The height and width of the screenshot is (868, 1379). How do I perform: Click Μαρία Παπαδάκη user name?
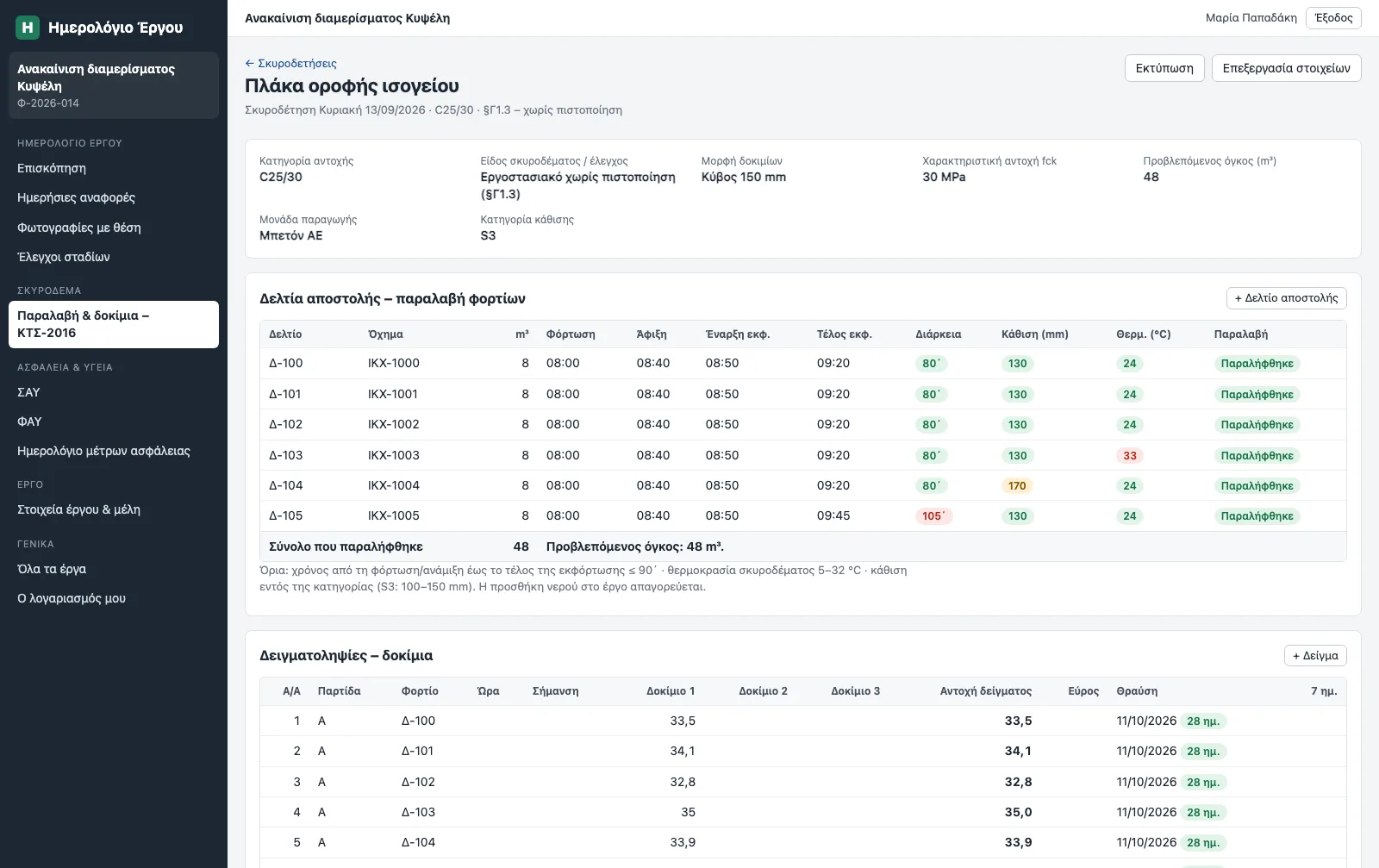(1251, 18)
